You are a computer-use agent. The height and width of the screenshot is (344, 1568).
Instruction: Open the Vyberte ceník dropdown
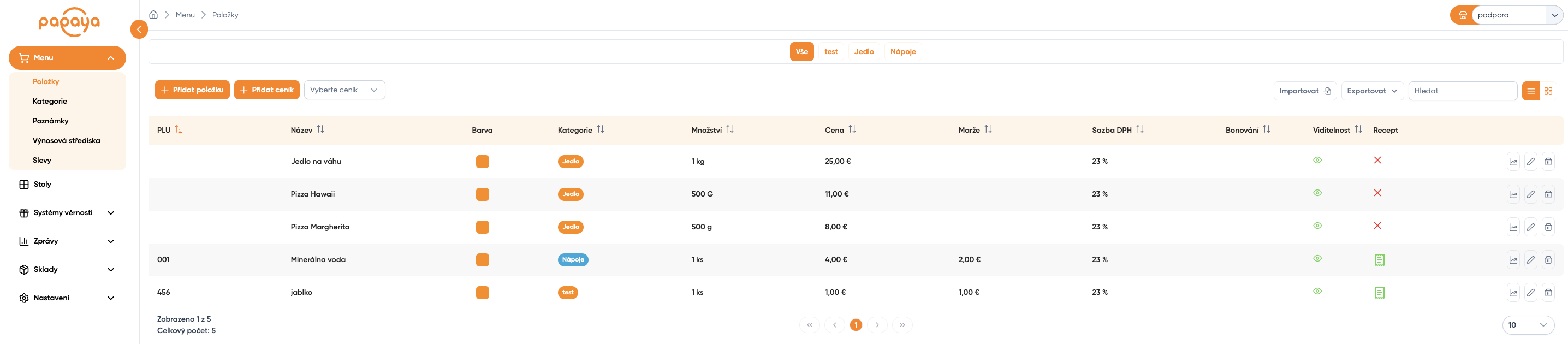click(x=344, y=90)
